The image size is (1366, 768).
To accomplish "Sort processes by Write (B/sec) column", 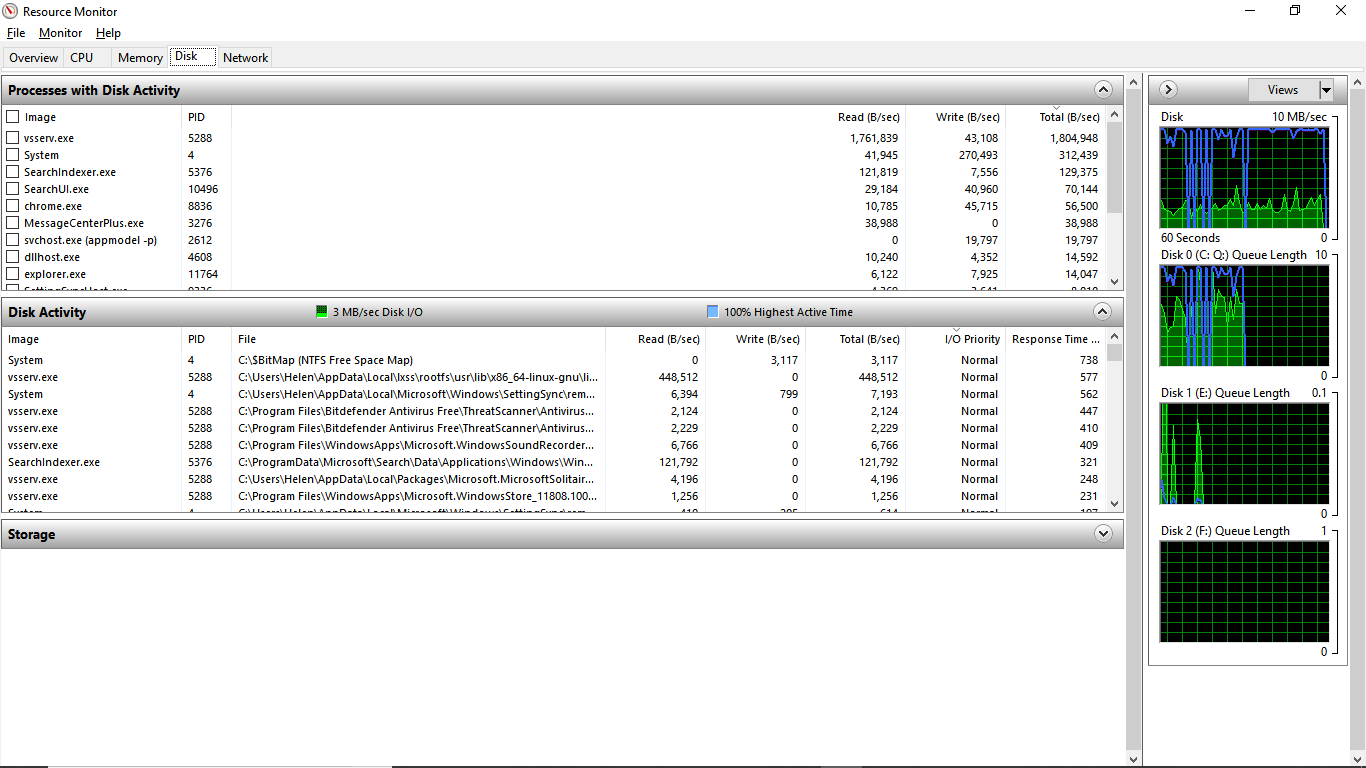I will point(967,117).
